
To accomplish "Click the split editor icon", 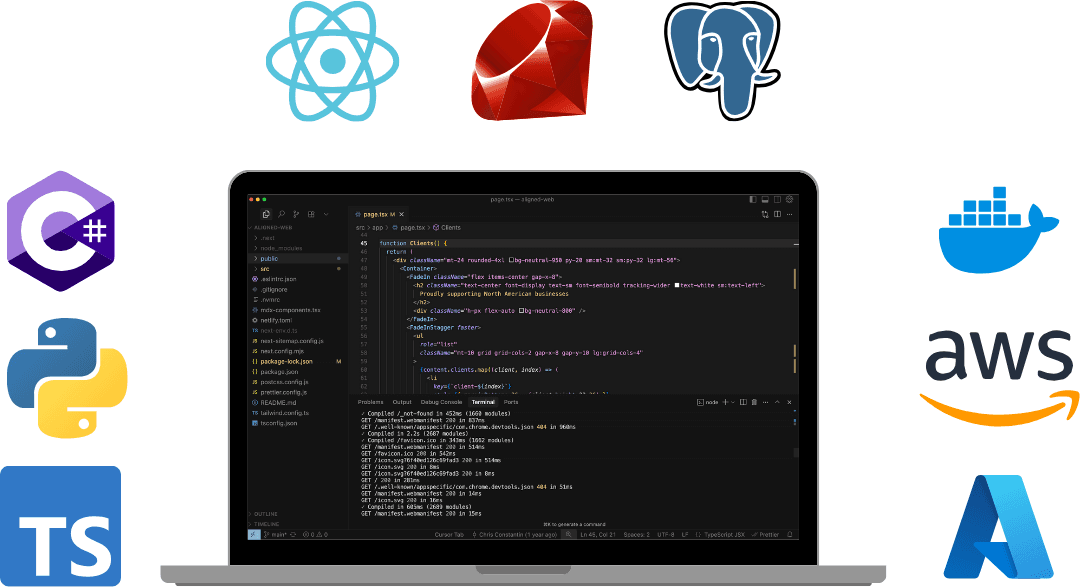I will pos(776,214).
